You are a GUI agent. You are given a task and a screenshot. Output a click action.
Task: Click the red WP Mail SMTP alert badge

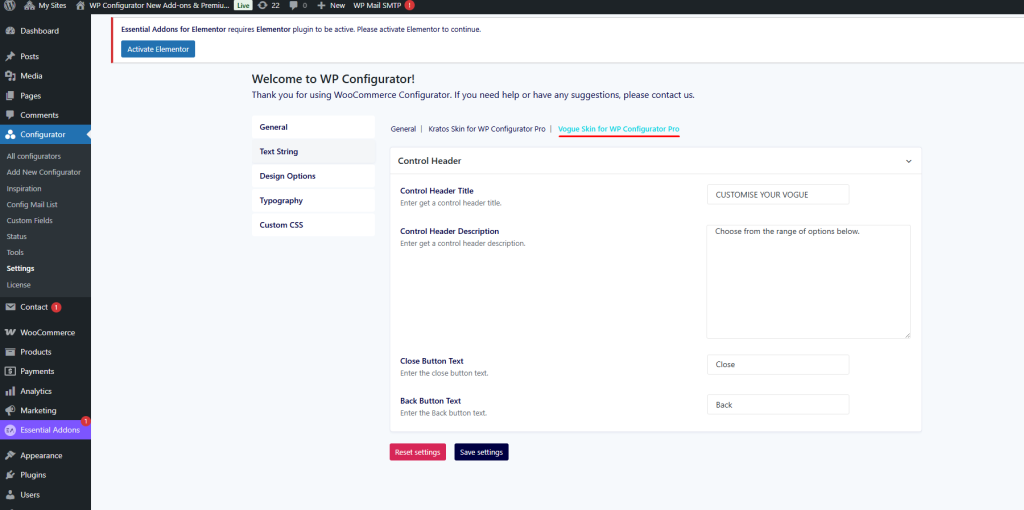[409, 5]
